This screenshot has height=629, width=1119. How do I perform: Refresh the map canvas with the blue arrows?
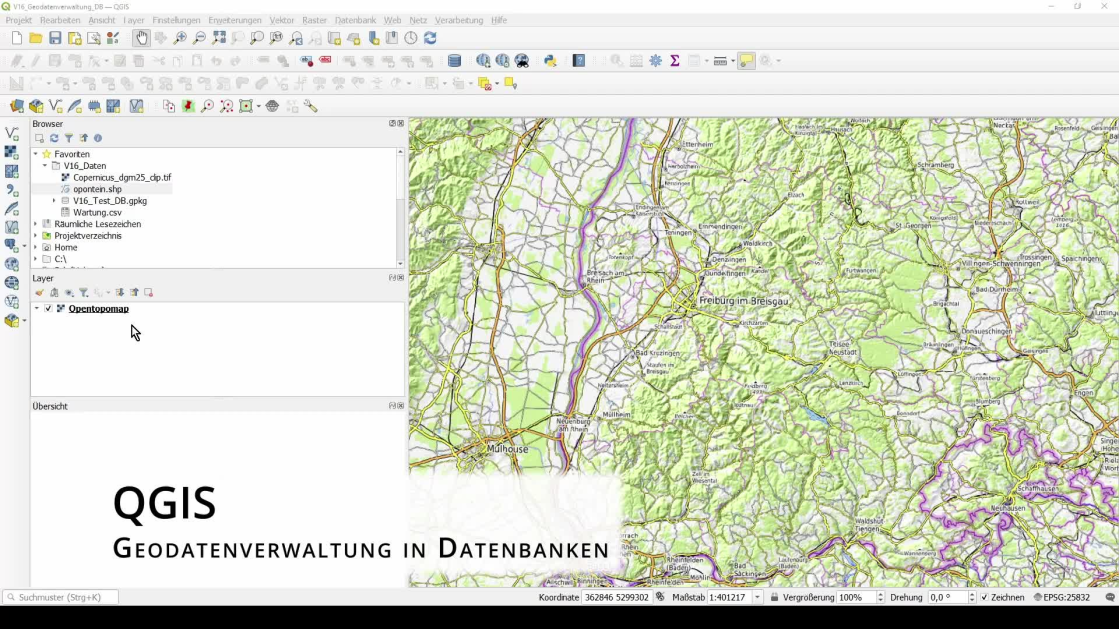(x=430, y=38)
